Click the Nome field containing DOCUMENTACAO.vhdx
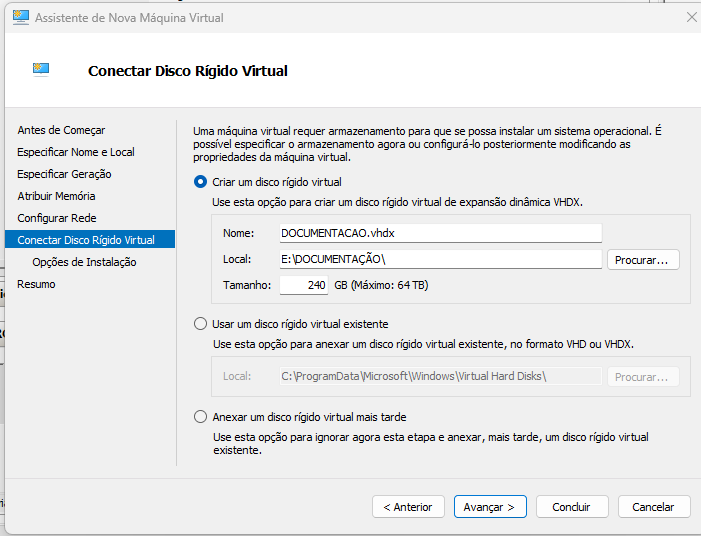701x536 pixels. (439, 233)
